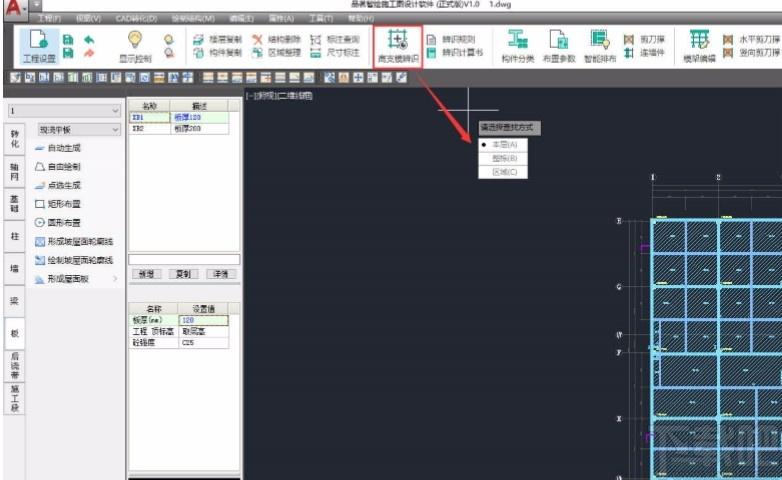
Task: Click the 智能排布 smart layout icon
Action: (x=599, y=39)
